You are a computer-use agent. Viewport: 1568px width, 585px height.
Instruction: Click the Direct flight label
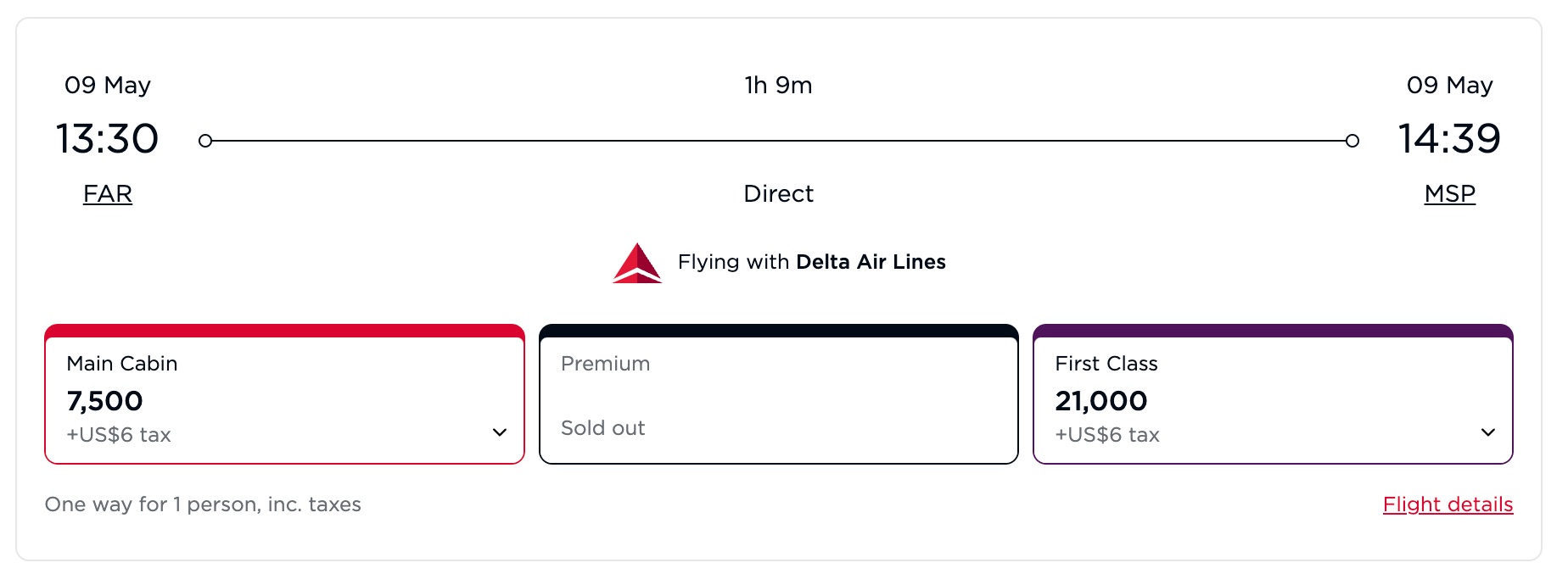[778, 194]
